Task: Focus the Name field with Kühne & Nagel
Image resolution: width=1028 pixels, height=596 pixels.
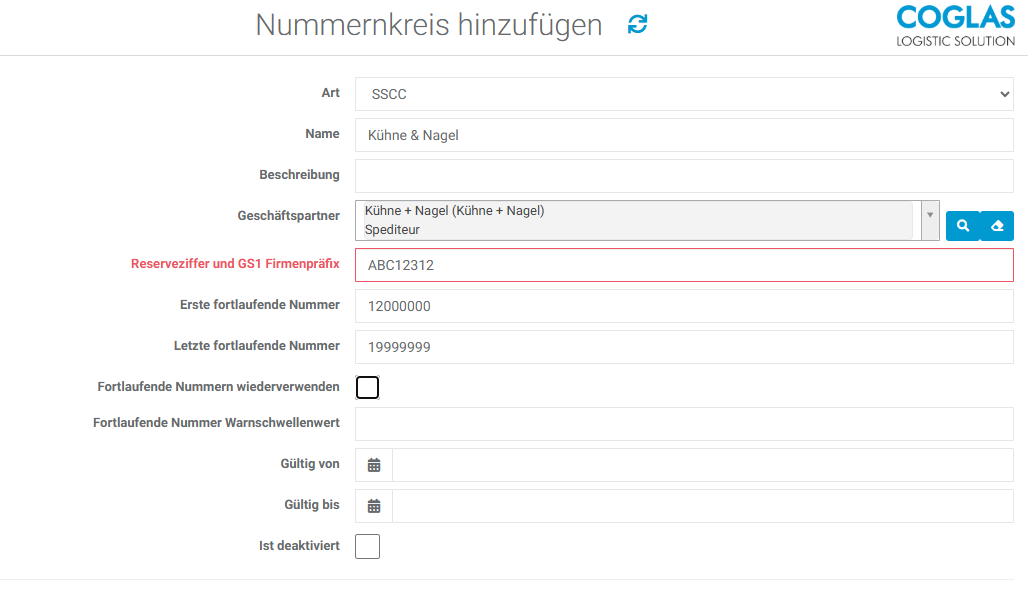Action: [684, 135]
